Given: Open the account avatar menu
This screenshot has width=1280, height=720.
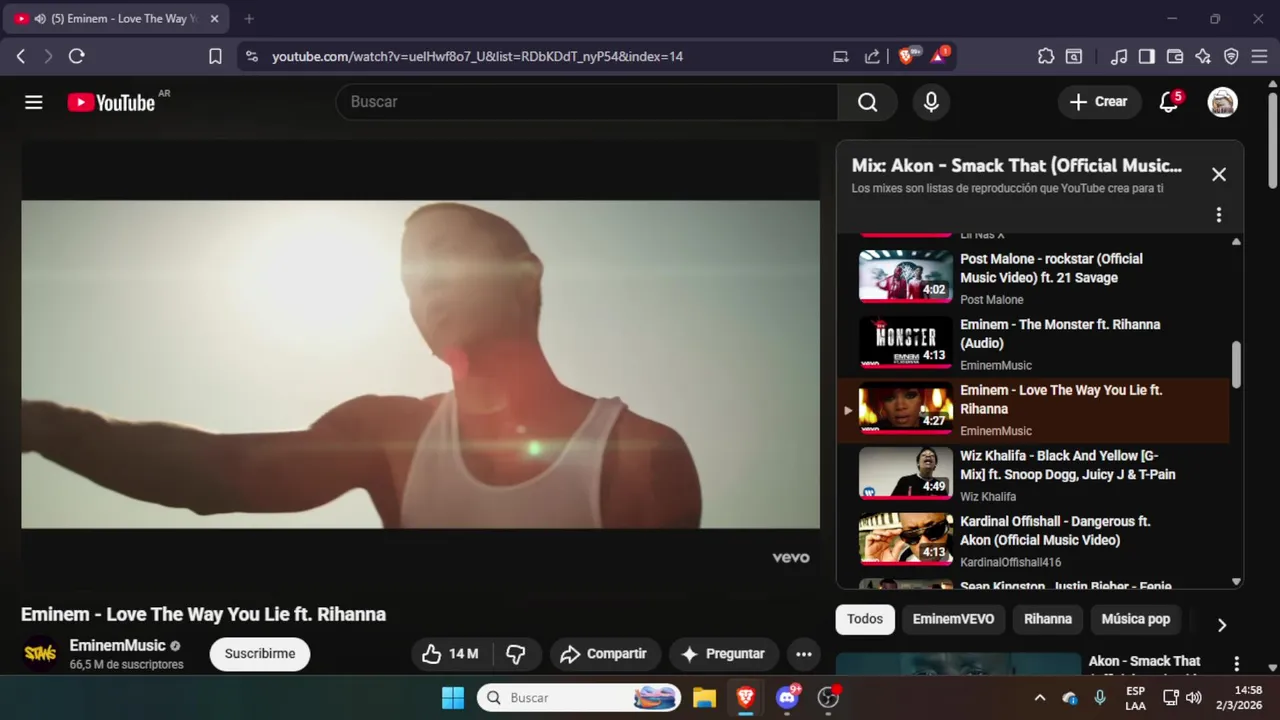Looking at the screenshot, I should pos(1222,102).
